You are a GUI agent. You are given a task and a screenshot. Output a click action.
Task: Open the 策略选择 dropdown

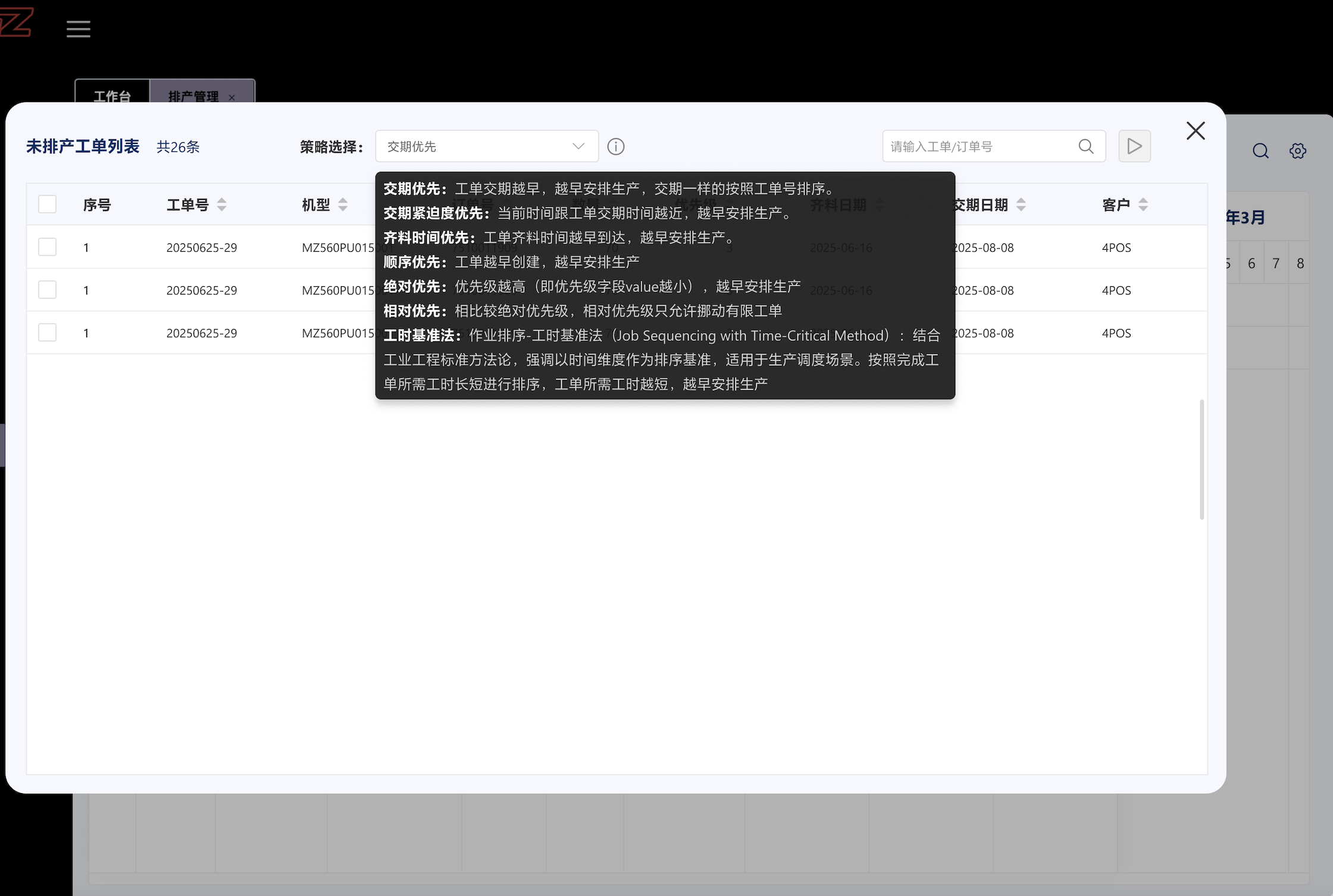(486, 146)
